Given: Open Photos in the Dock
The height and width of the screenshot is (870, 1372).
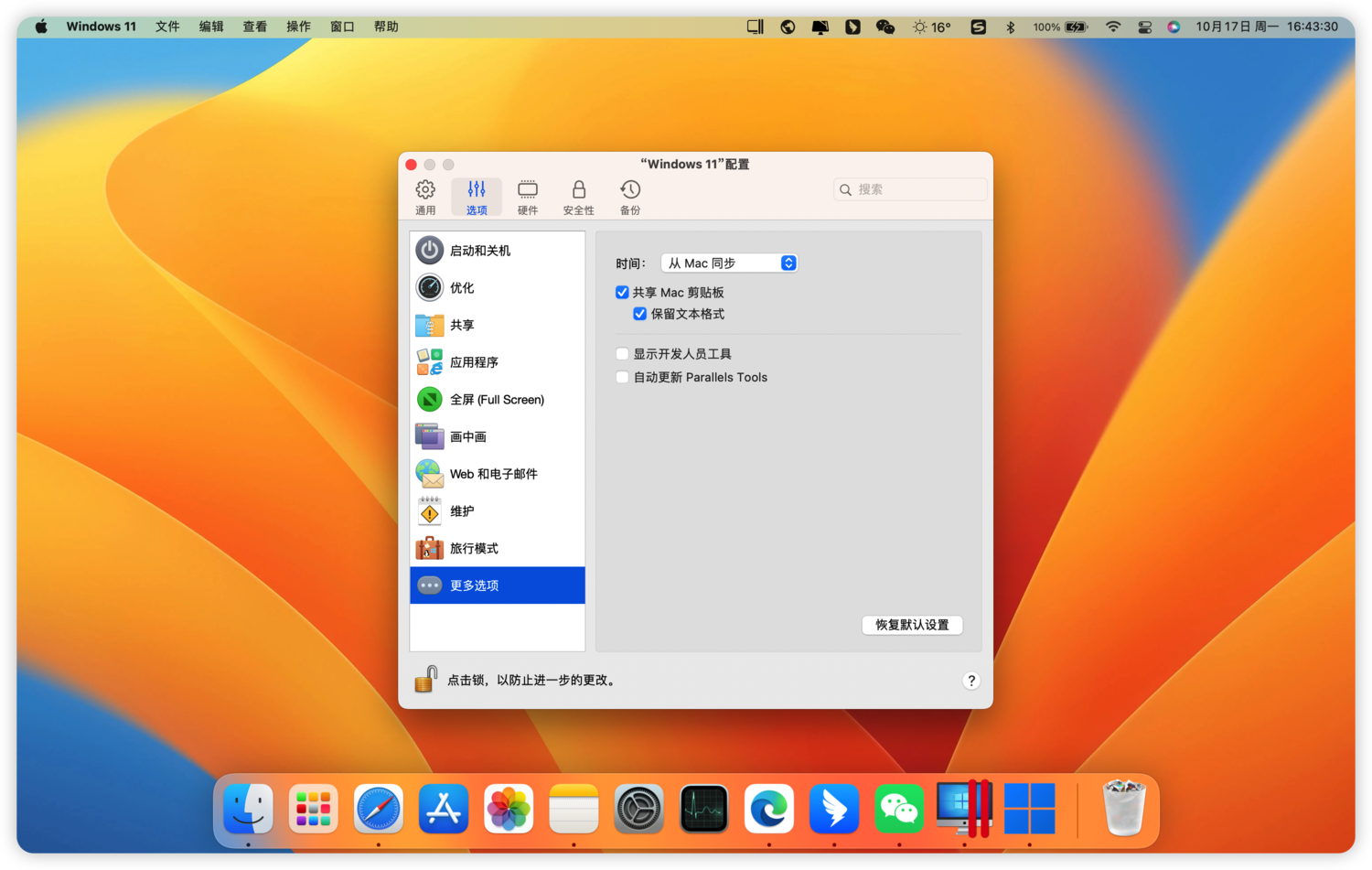Looking at the screenshot, I should (x=509, y=809).
